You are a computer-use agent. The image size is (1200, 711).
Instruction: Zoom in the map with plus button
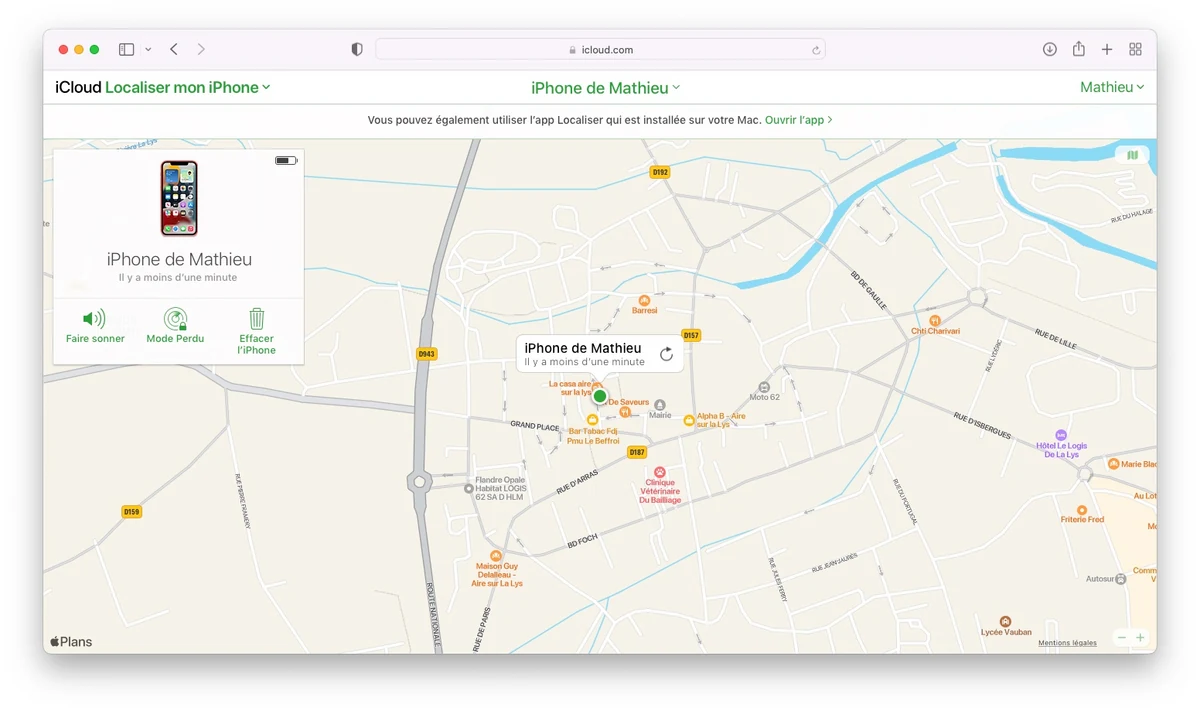[x=1140, y=638]
